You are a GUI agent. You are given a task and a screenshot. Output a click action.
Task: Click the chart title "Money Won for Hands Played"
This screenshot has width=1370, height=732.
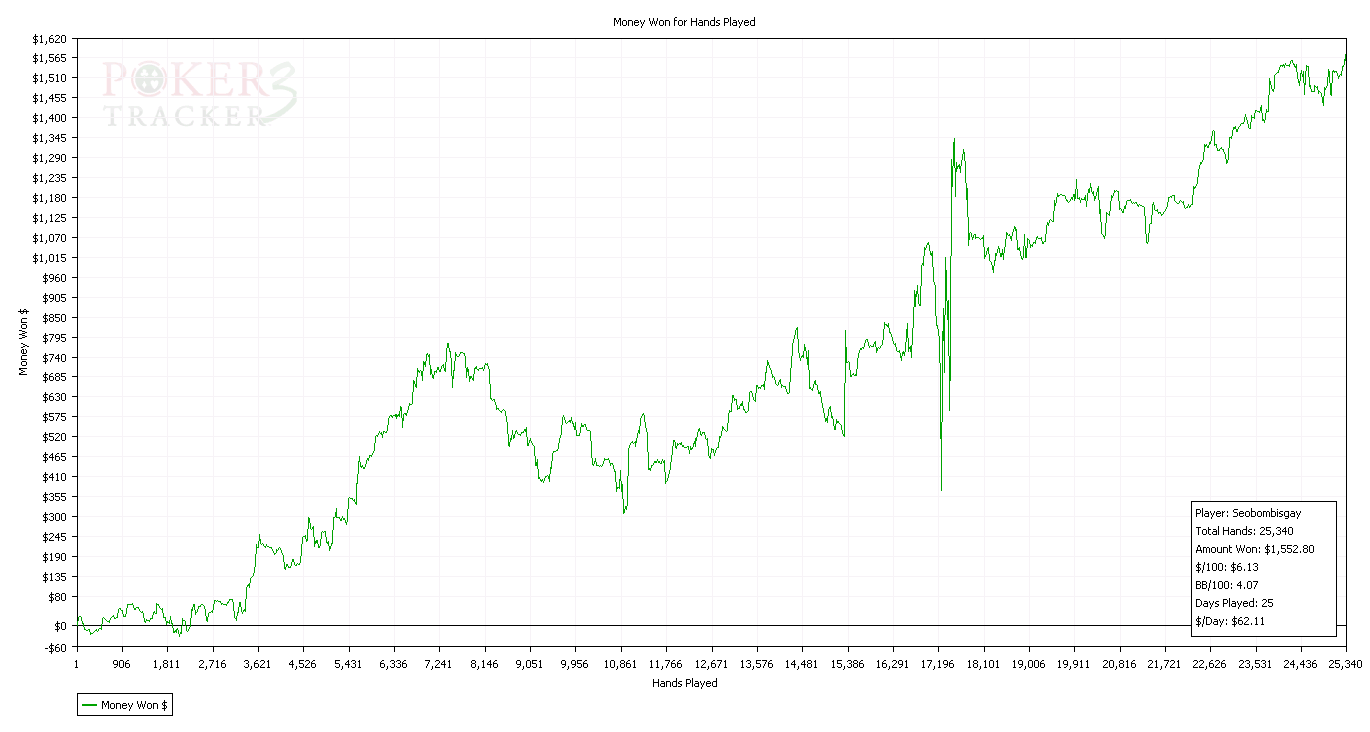tap(684, 22)
